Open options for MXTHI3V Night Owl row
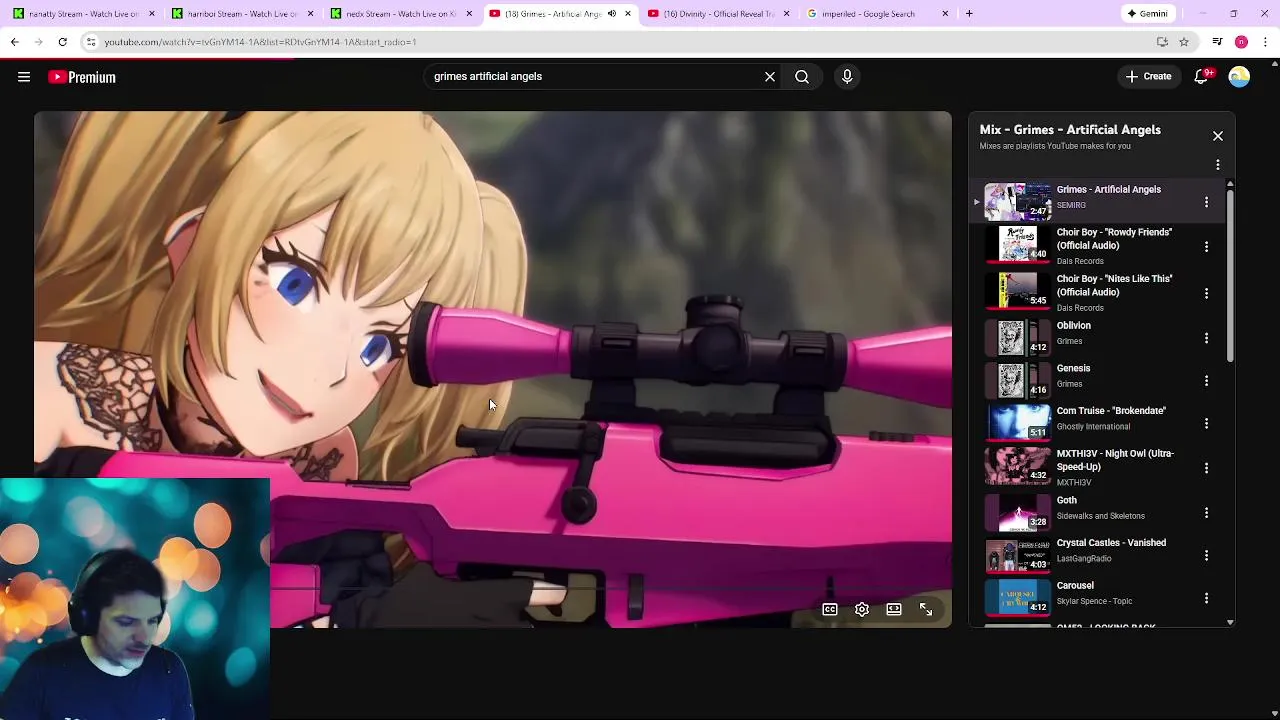 coord(1206,468)
